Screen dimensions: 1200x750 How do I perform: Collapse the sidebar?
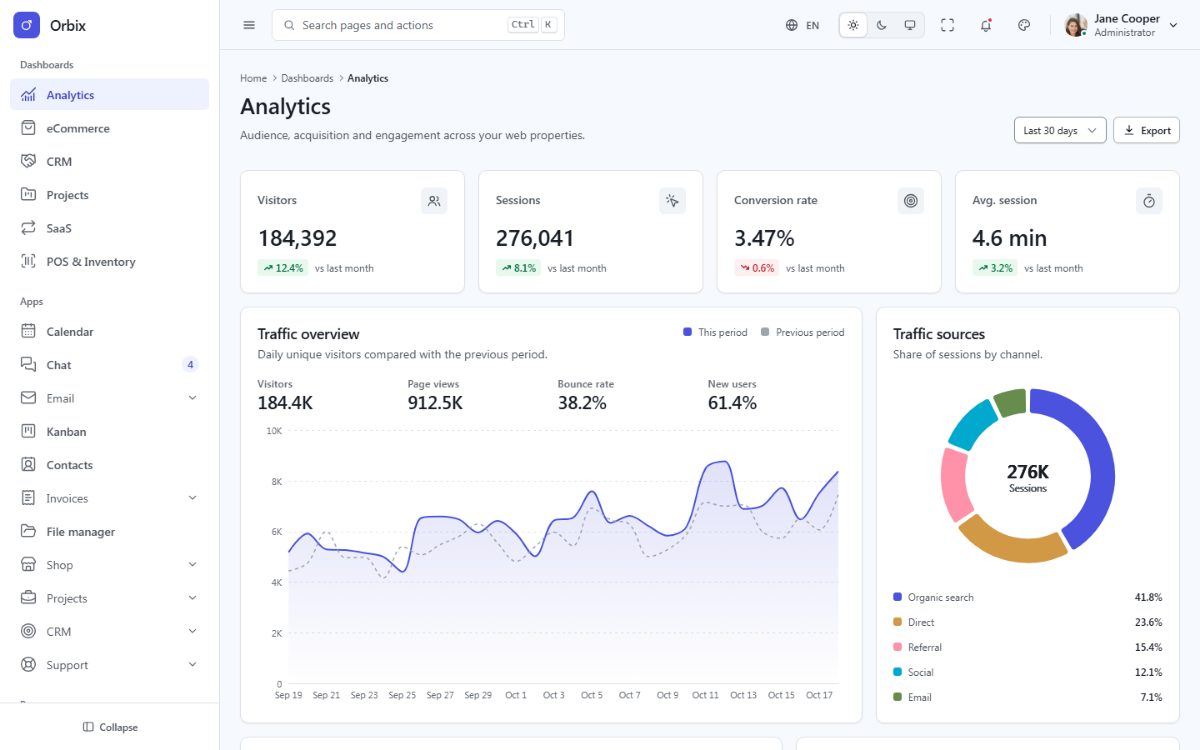[110, 727]
